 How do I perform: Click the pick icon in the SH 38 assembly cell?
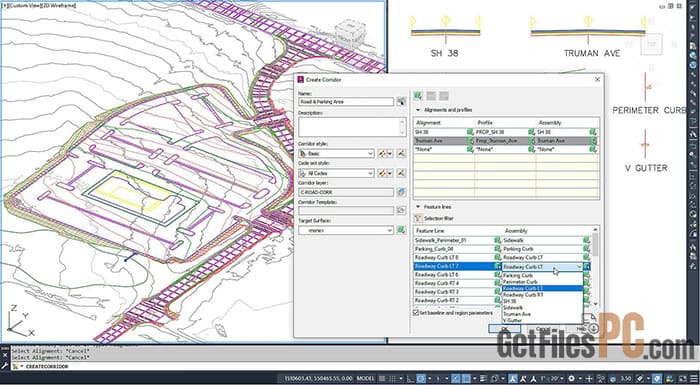tap(593, 132)
